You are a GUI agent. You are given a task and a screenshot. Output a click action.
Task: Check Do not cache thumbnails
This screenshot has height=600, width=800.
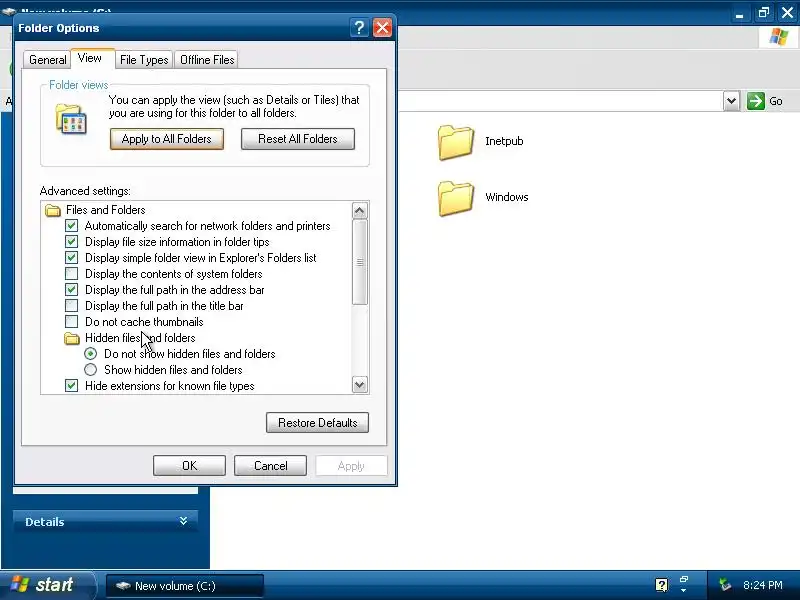click(71, 322)
